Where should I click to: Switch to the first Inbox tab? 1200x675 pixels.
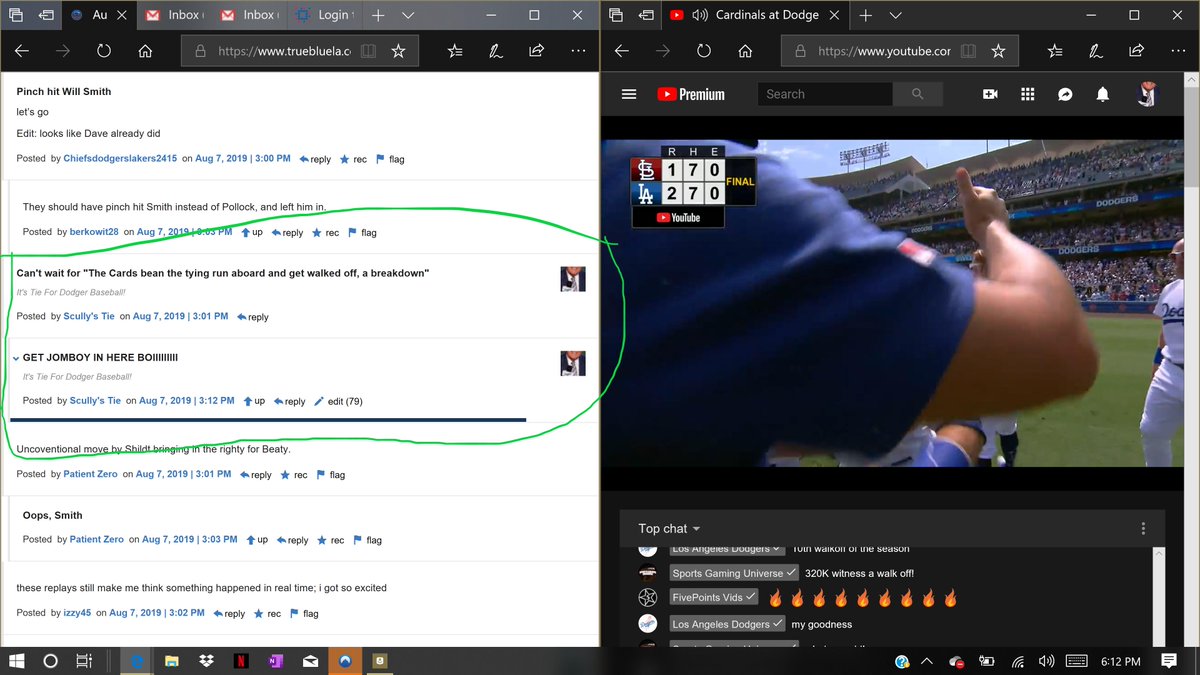(173, 15)
